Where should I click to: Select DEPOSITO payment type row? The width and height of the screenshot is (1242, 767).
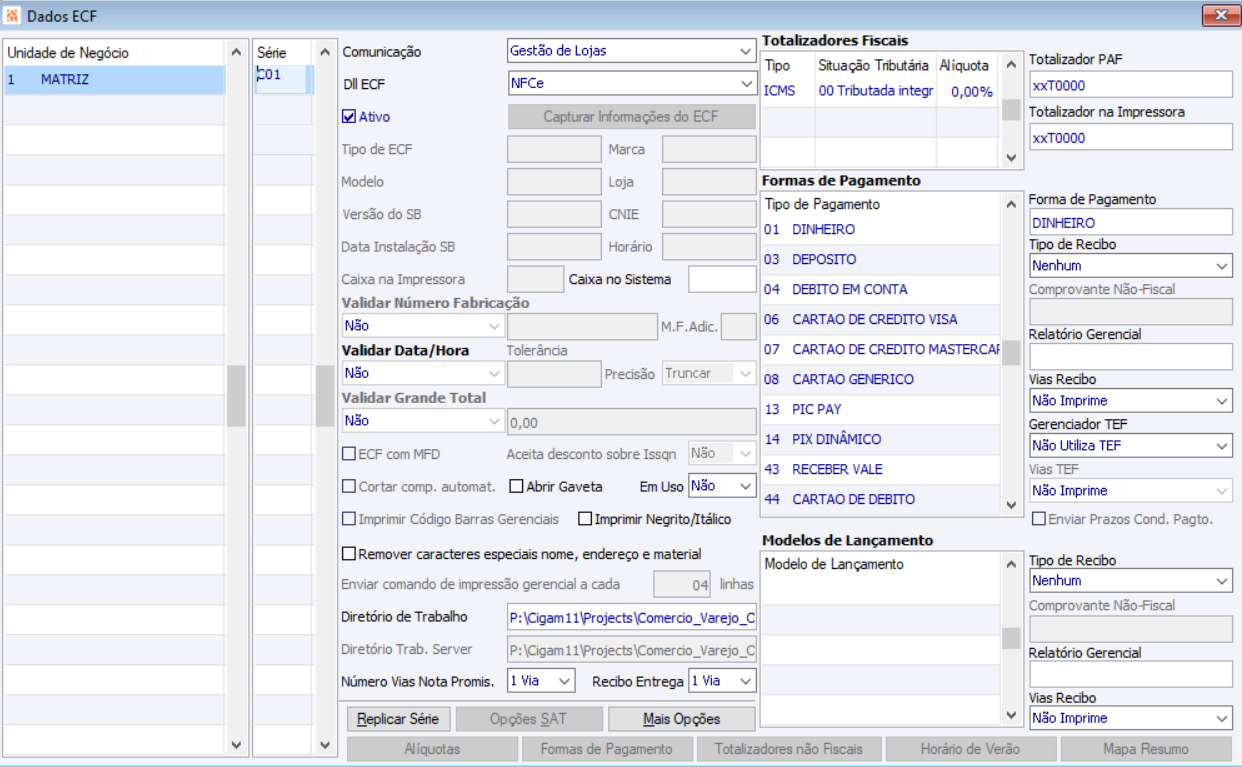point(881,259)
